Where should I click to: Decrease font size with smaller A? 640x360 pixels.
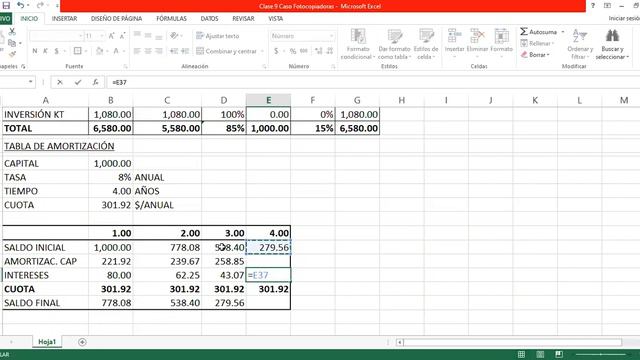[122, 36]
